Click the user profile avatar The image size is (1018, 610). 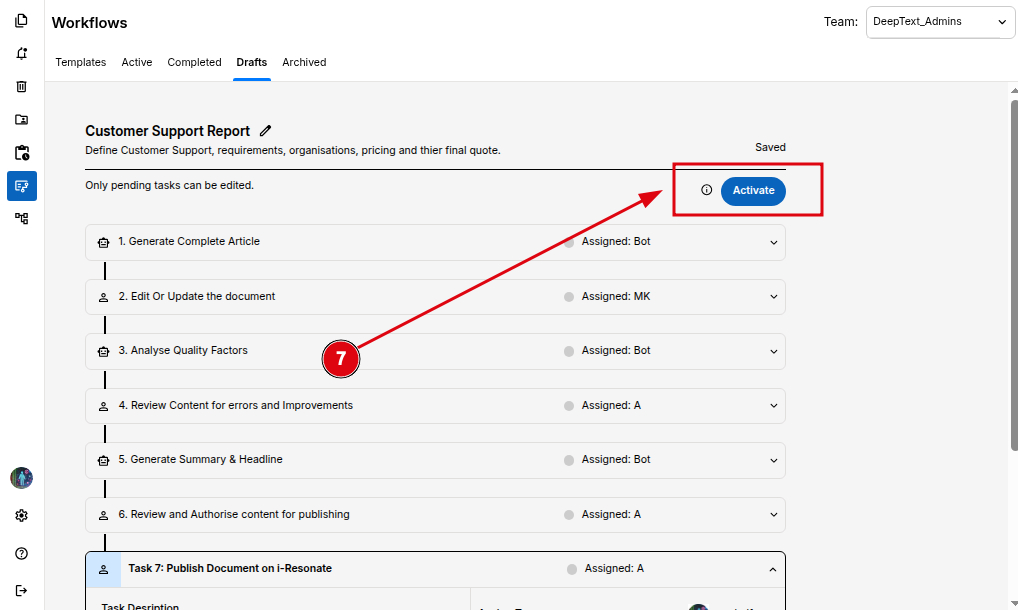pos(22,478)
